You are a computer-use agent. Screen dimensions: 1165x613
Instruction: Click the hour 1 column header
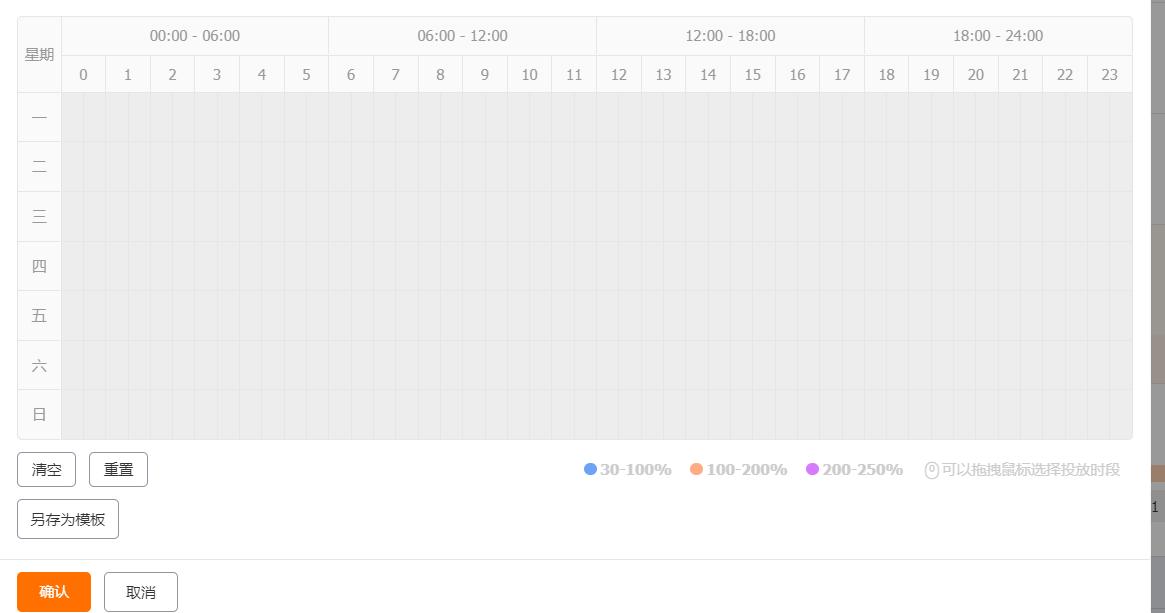click(x=128, y=74)
